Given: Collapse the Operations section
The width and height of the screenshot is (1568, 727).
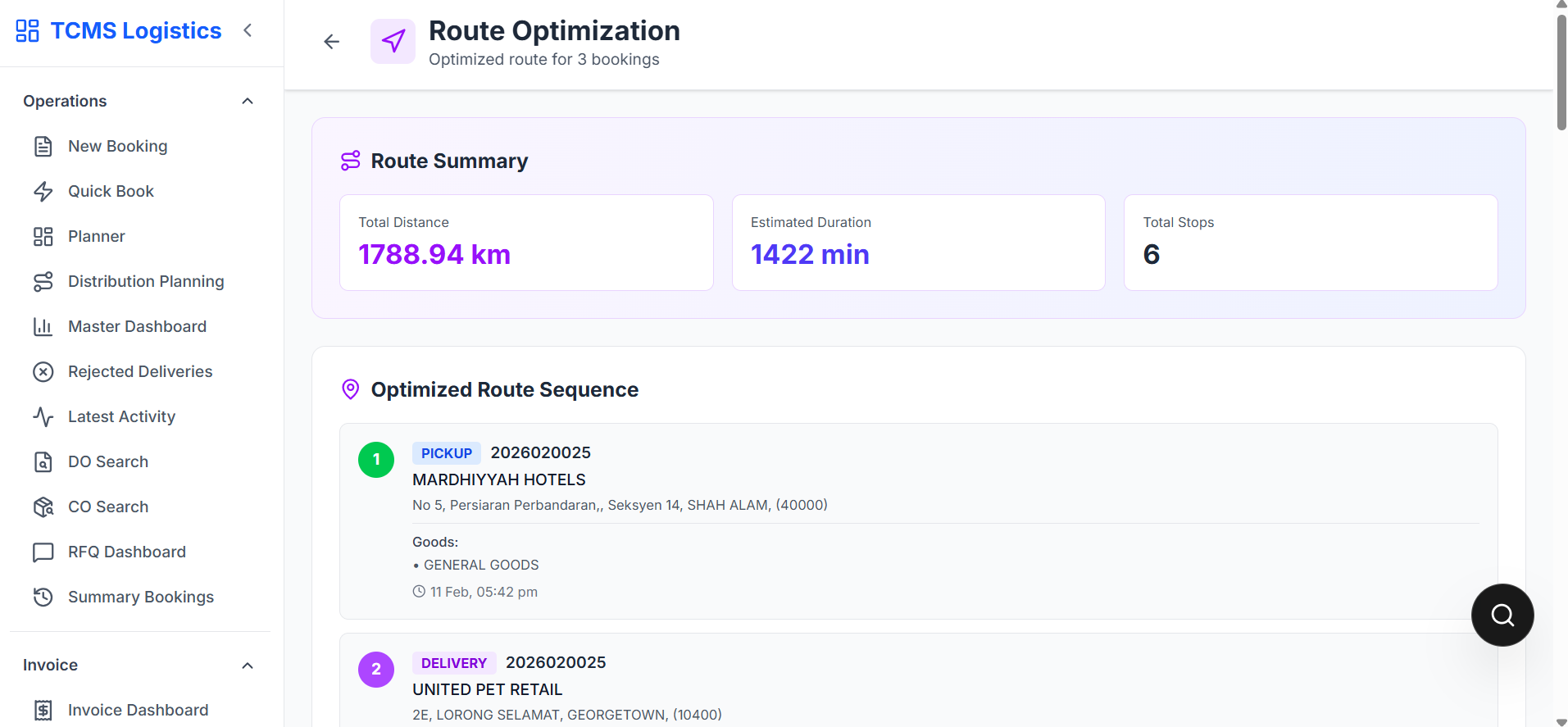Looking at the screenshot, I should pyautogui.click(x=248, y=101).
